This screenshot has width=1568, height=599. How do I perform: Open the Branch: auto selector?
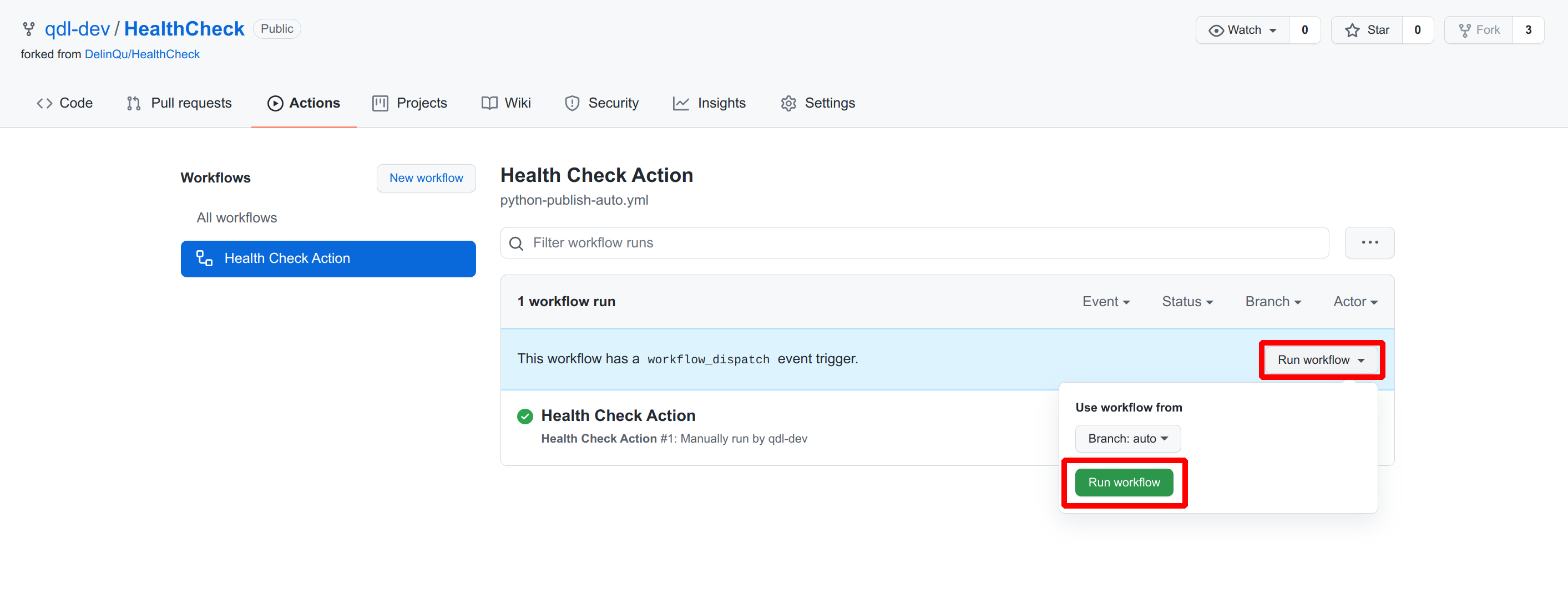pyautogui.click(x=1127, y=438)
